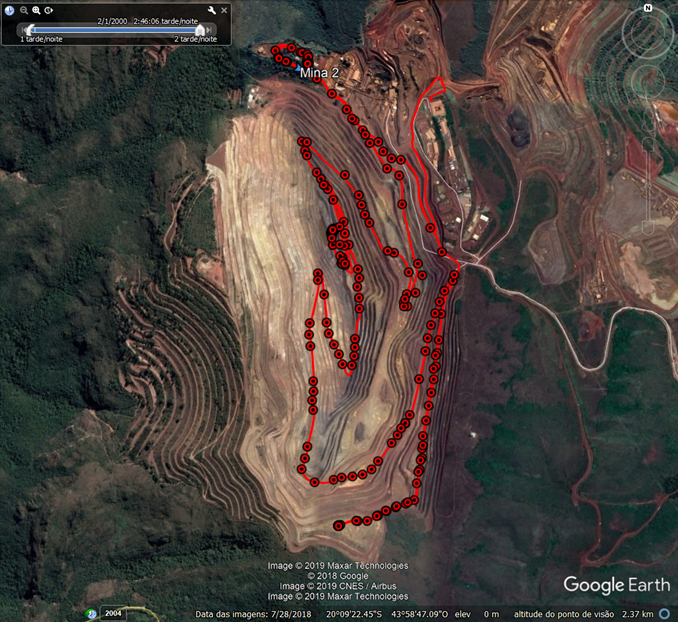
Task: Click the blue time slider bar
Action: [115, 30]
